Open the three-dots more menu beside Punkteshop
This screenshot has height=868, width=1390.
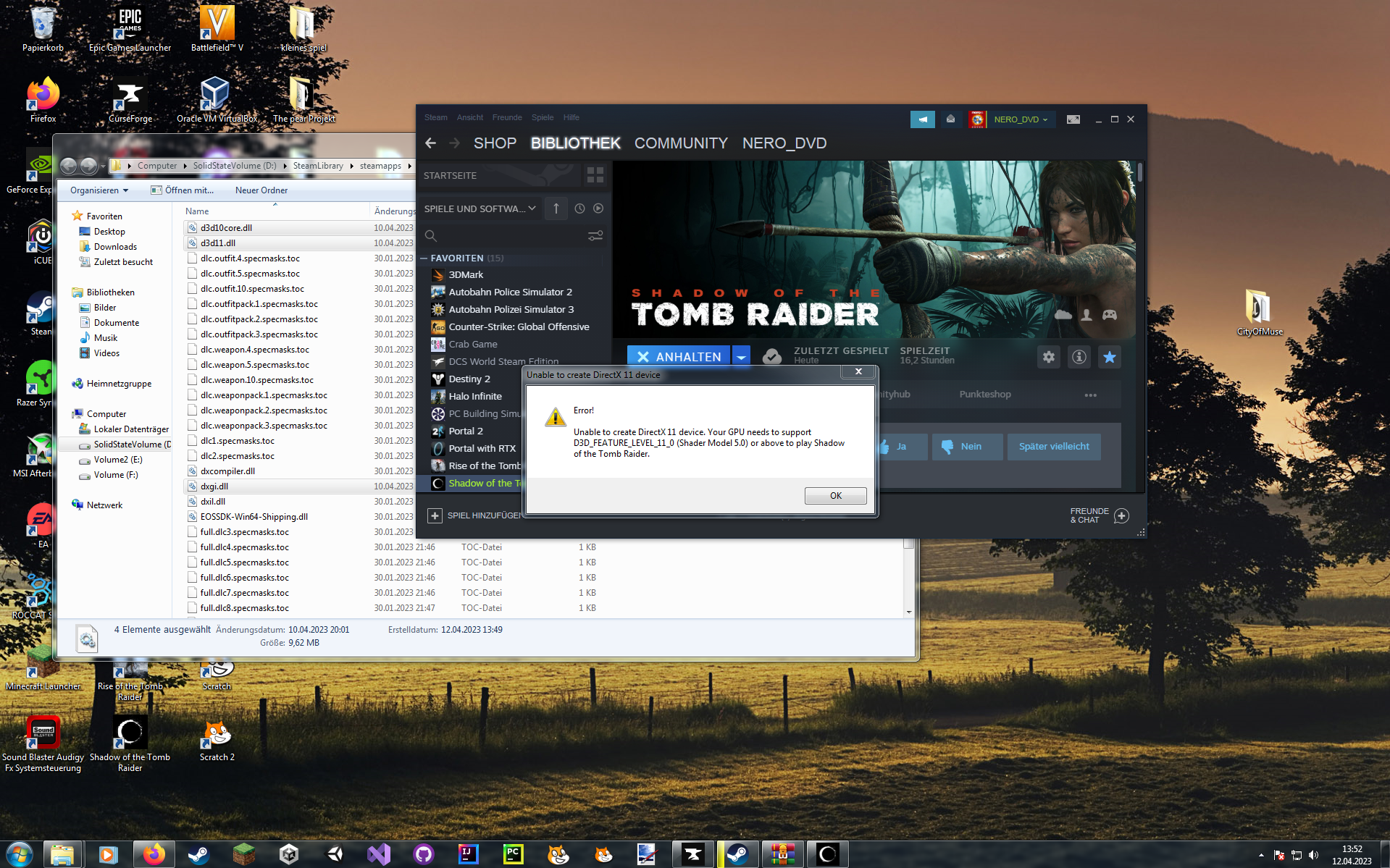click(x=1090, y=395)
